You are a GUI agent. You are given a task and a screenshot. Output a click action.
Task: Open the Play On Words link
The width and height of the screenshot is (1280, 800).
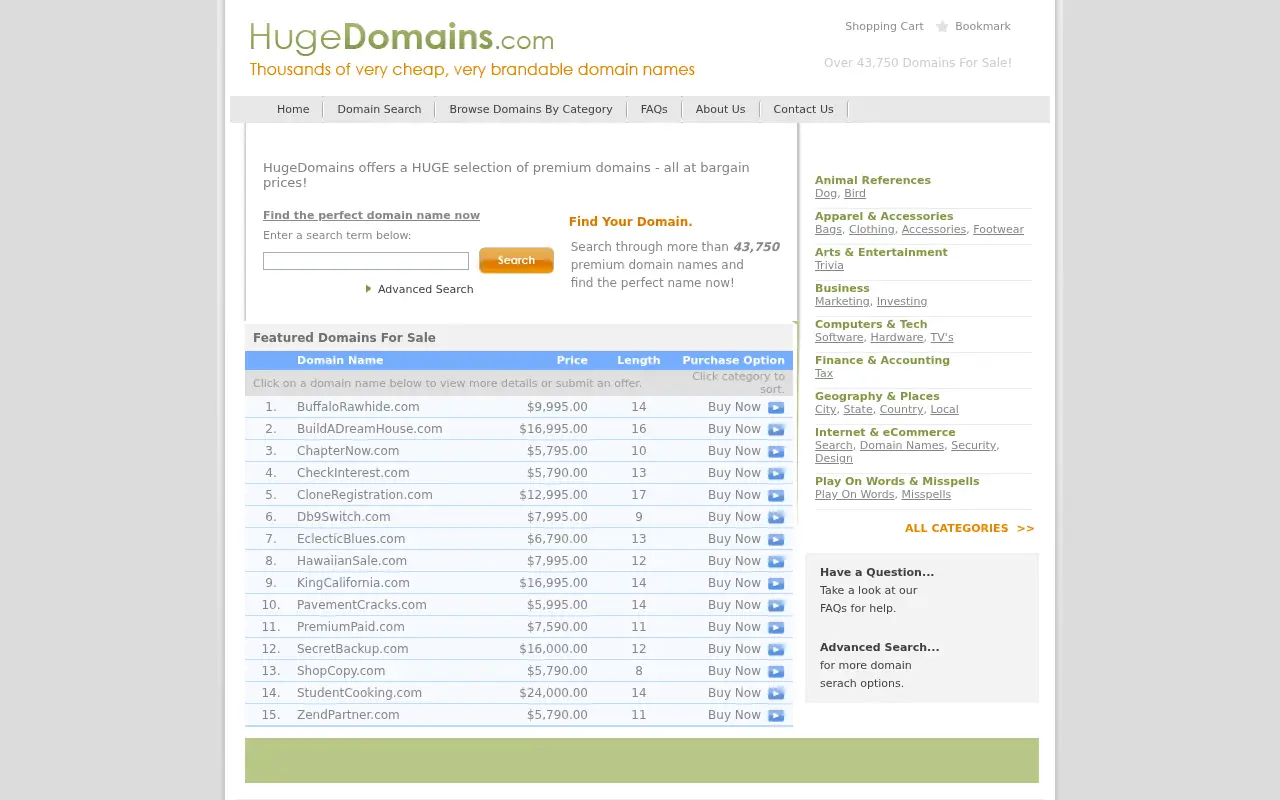click(x=855, y=495)
